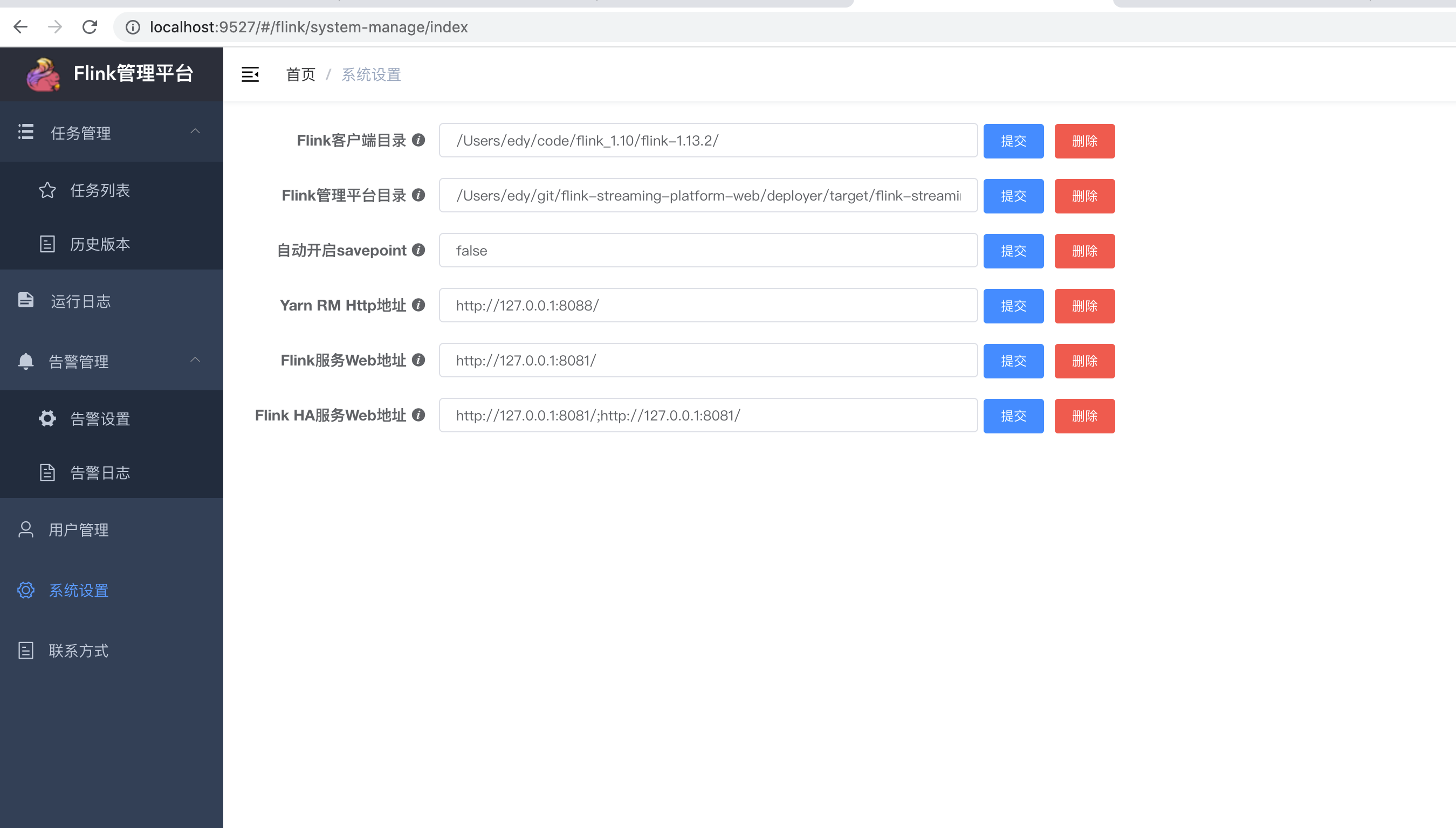Screen dimensions: 1456x828
Task: Focus the Flink HA服务Web地址 input field
Action: pyautogui.click(x=708, y=415)
